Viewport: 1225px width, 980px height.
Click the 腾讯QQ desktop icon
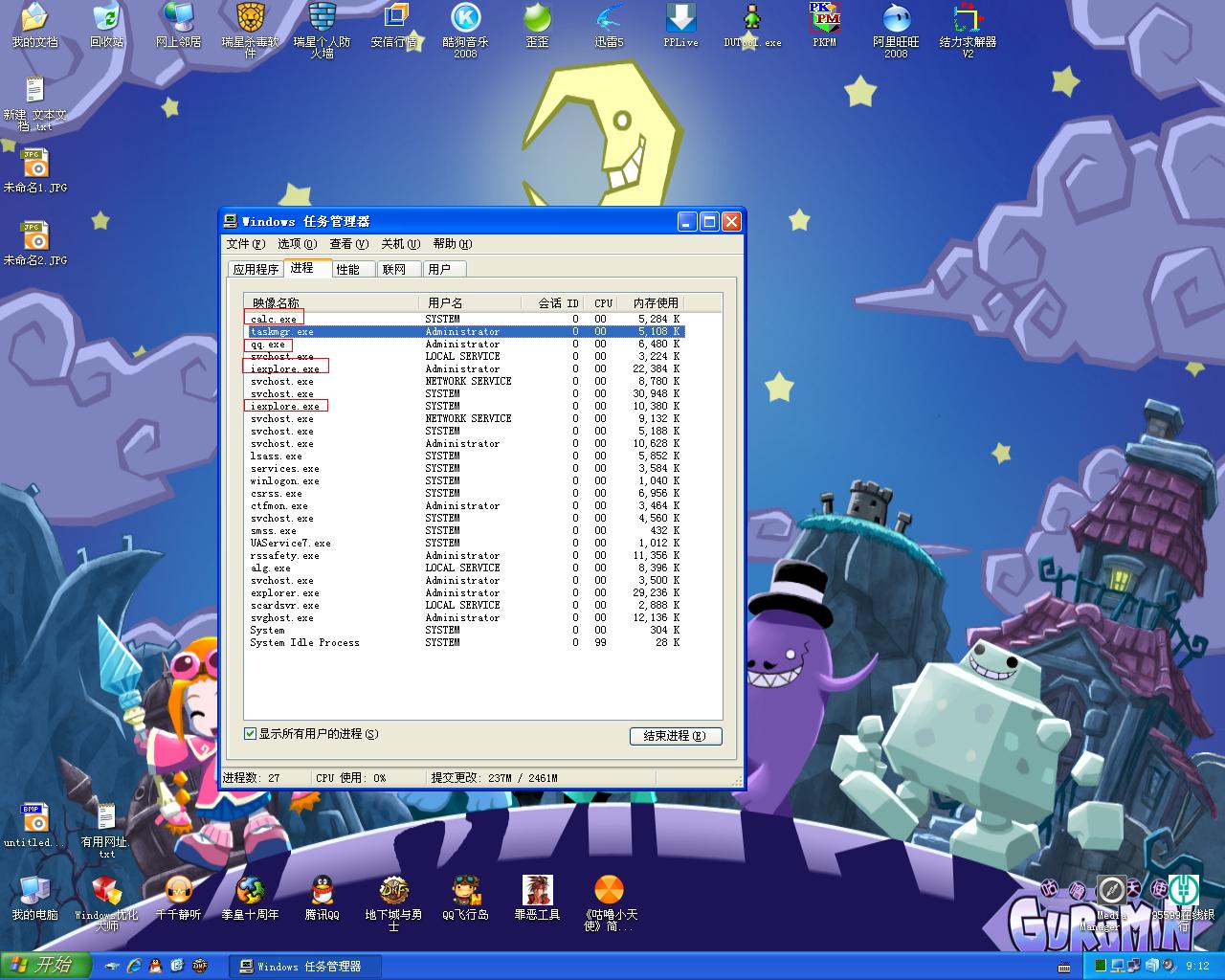323,898
